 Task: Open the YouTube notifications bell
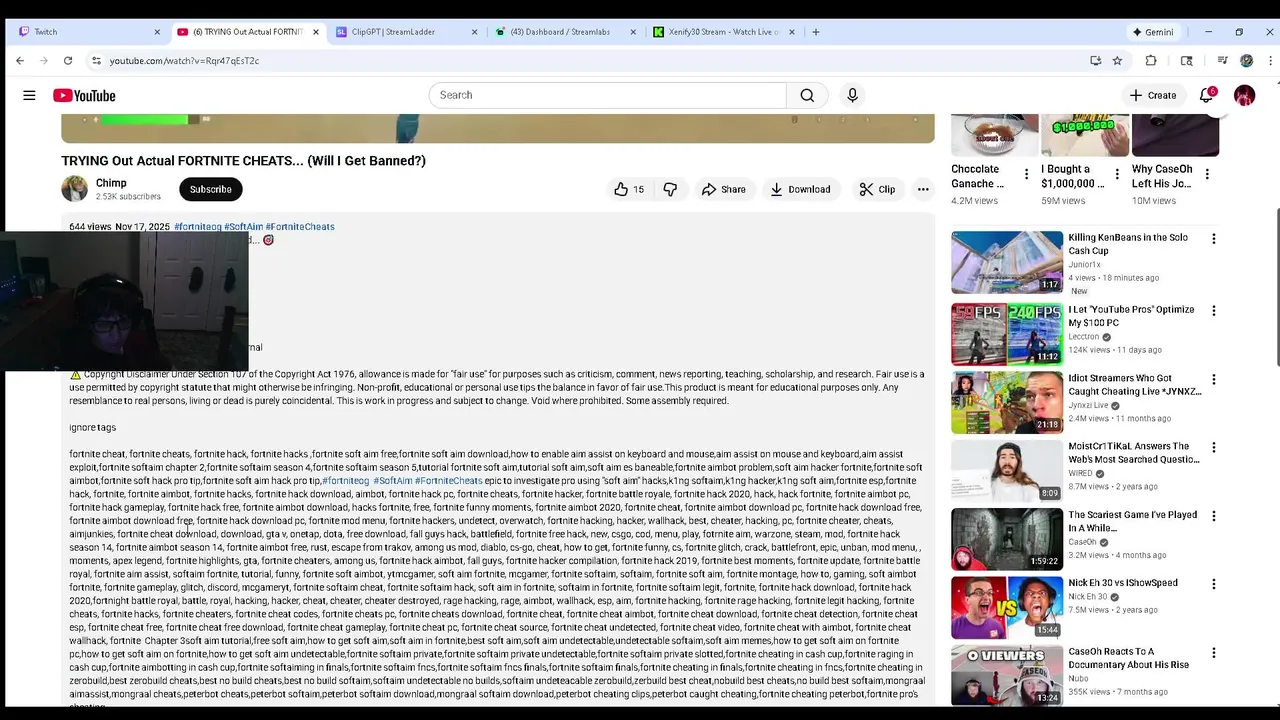(1207, 95)
